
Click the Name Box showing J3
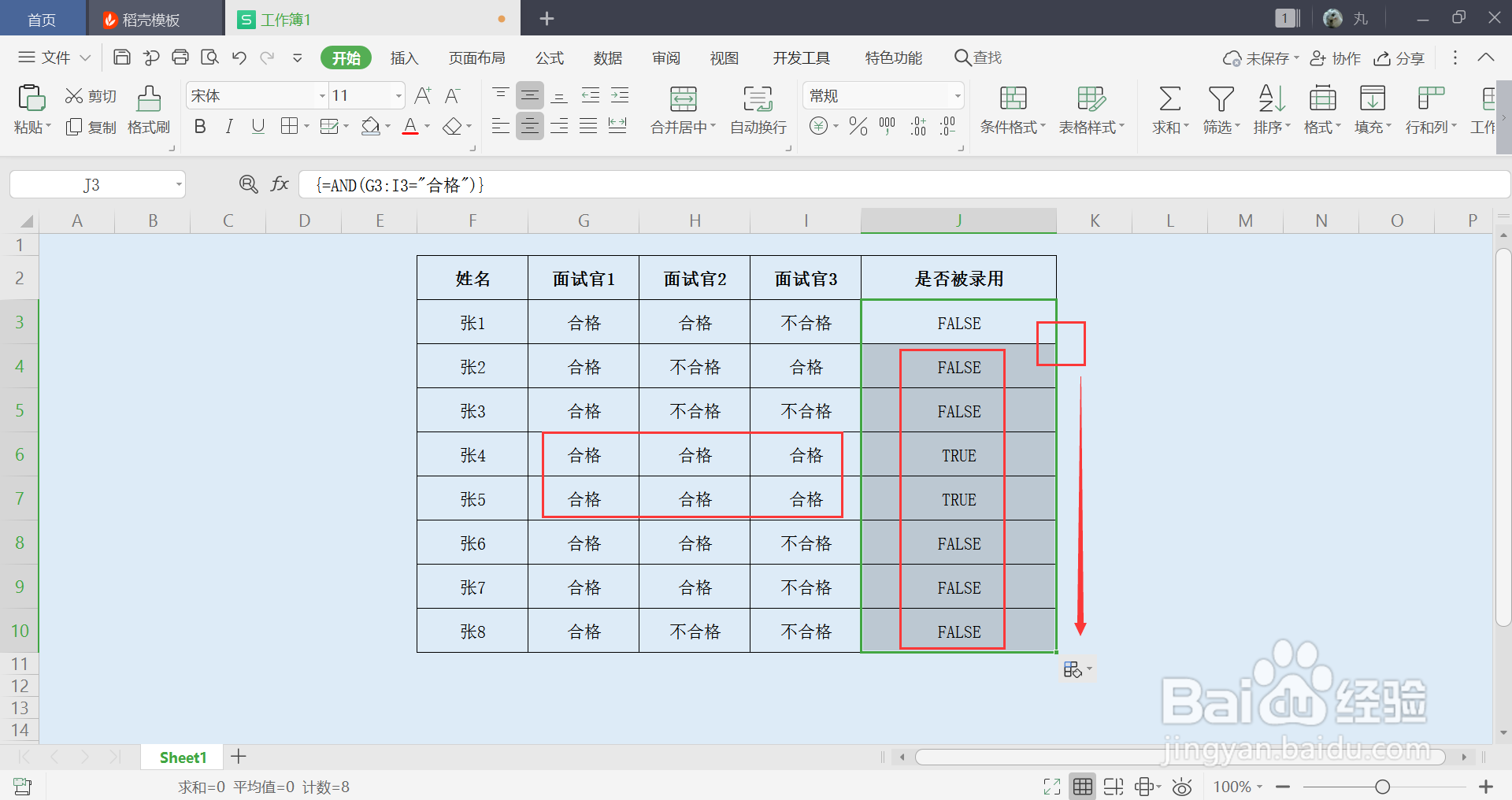[x=91, y=184]
